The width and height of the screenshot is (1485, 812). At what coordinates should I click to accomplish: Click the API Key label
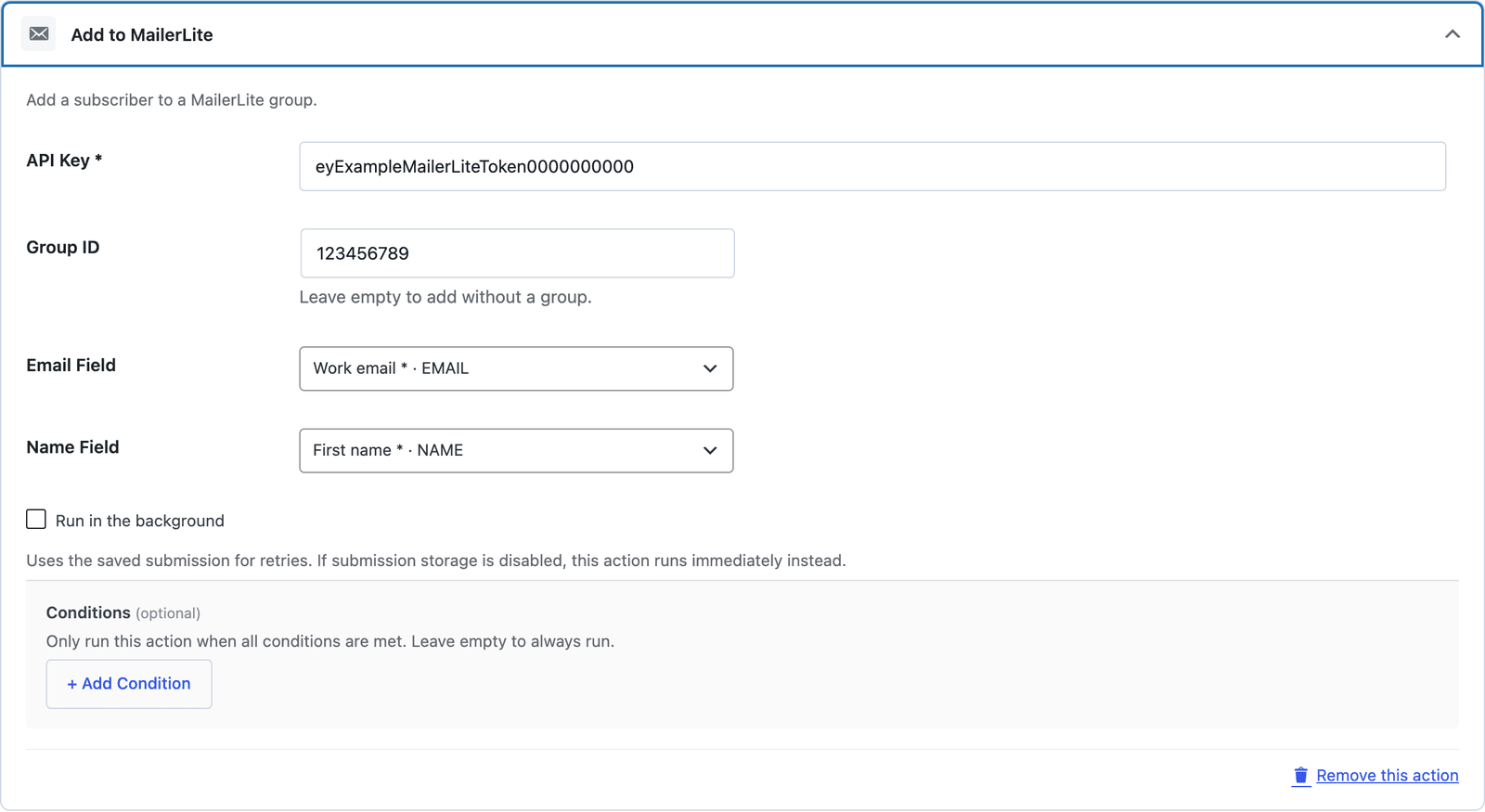click(x=64, y=161)
